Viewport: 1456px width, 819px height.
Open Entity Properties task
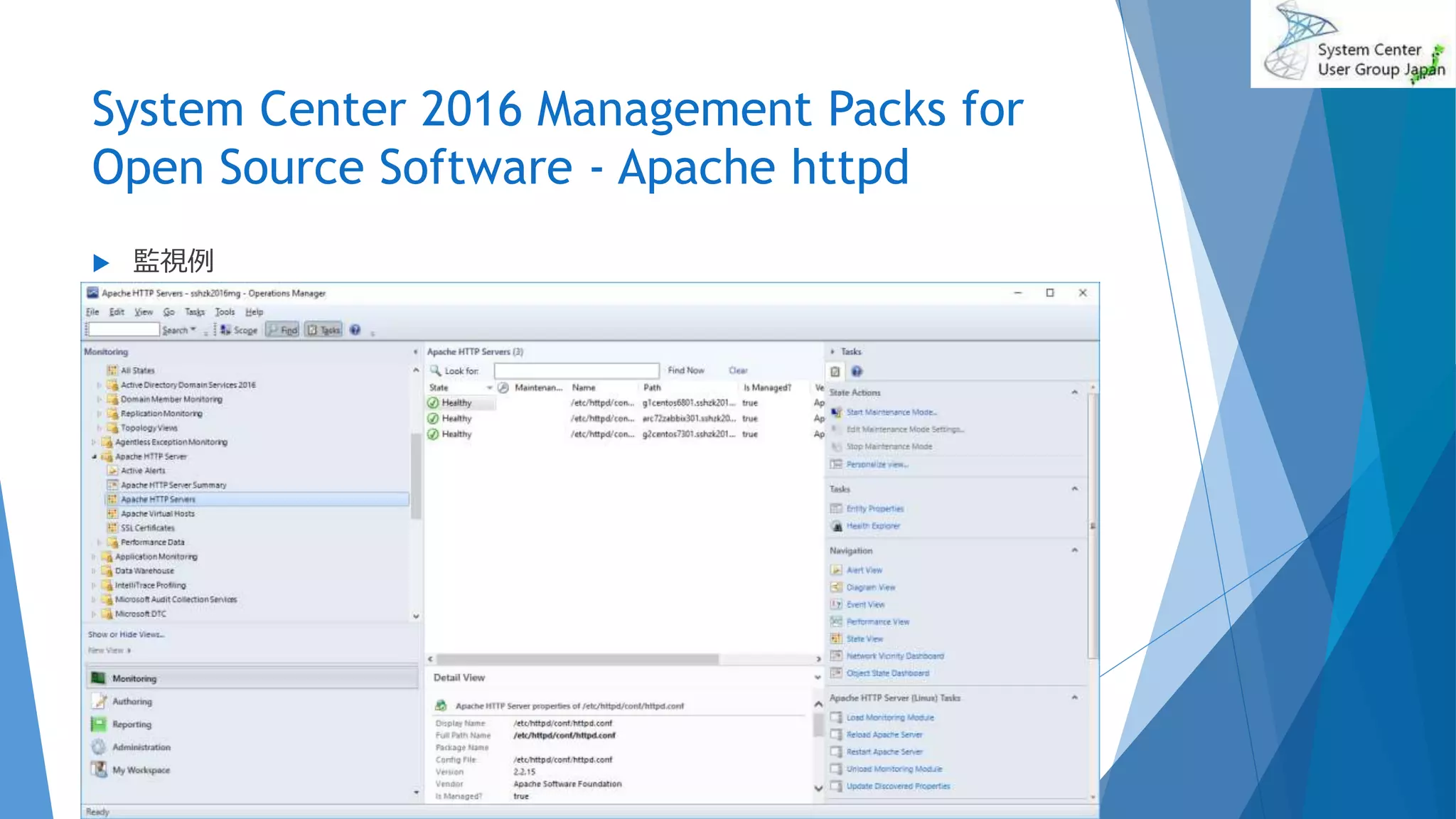point(874,509)
